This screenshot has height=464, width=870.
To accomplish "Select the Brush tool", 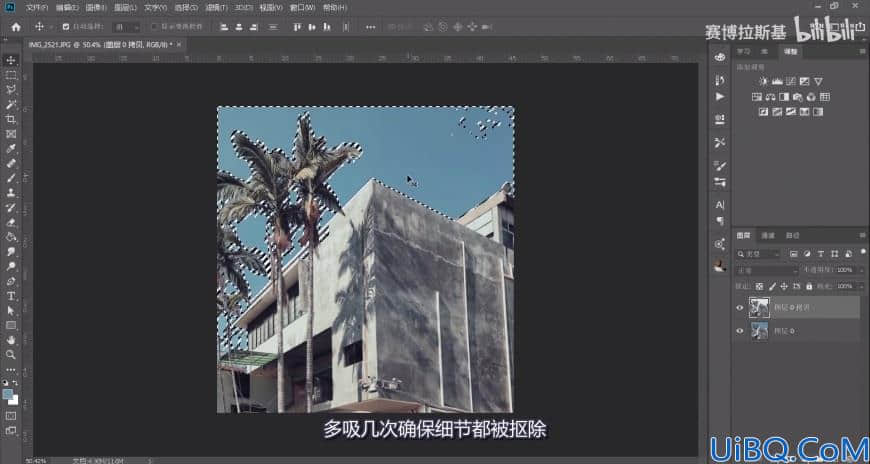I will [x=11, y=178].
